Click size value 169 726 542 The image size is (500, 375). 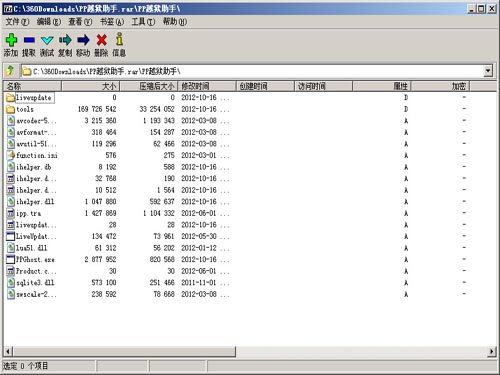97,109
